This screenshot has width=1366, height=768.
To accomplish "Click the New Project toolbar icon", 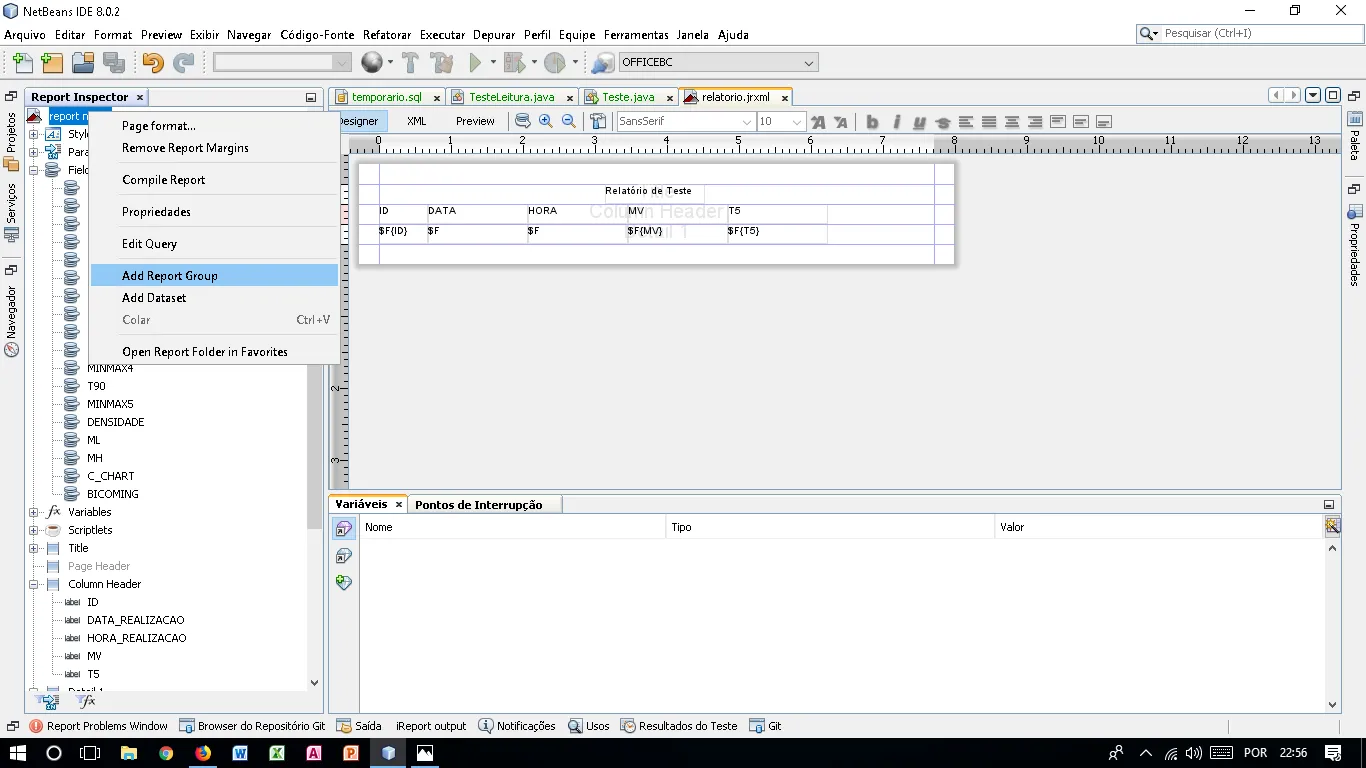I will (x=52, y=63).
